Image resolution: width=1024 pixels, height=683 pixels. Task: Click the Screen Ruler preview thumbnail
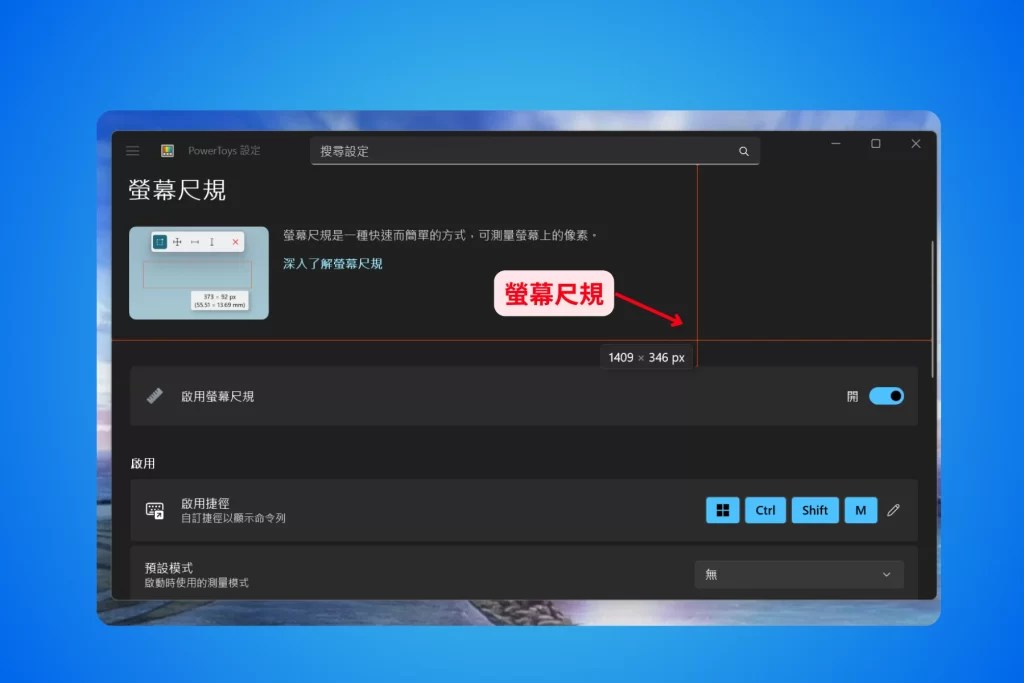point(199,273)
